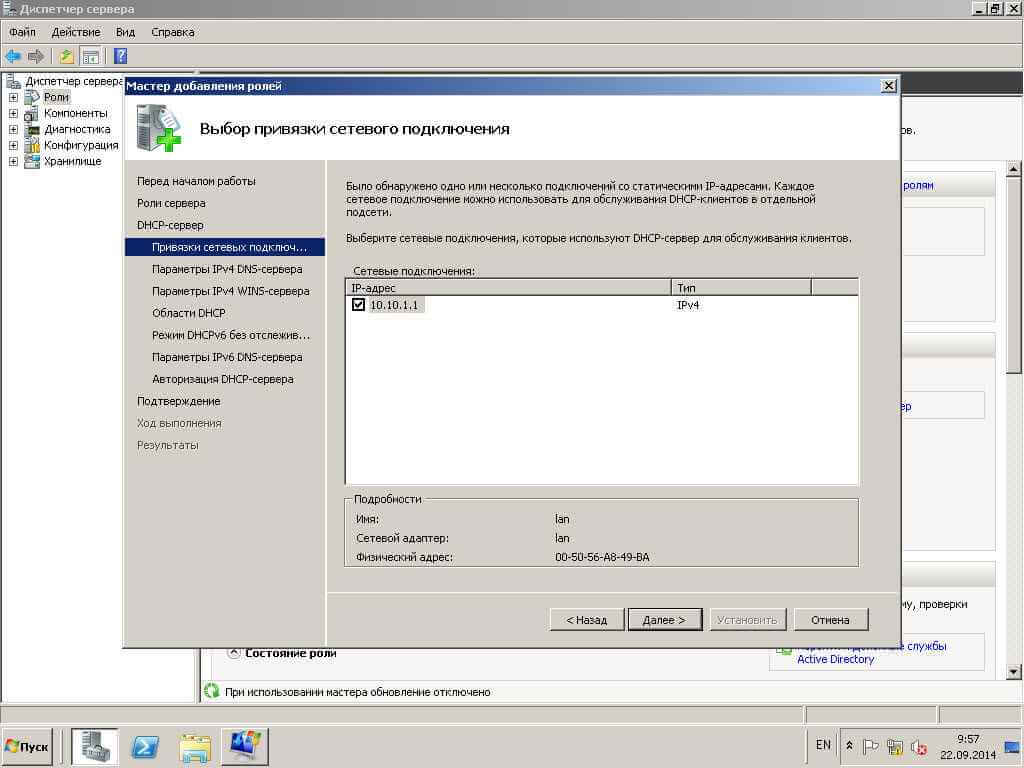1024x768 pixels.
Task: Launch PowerShell from taskbar
Action: tap(145, 746)
